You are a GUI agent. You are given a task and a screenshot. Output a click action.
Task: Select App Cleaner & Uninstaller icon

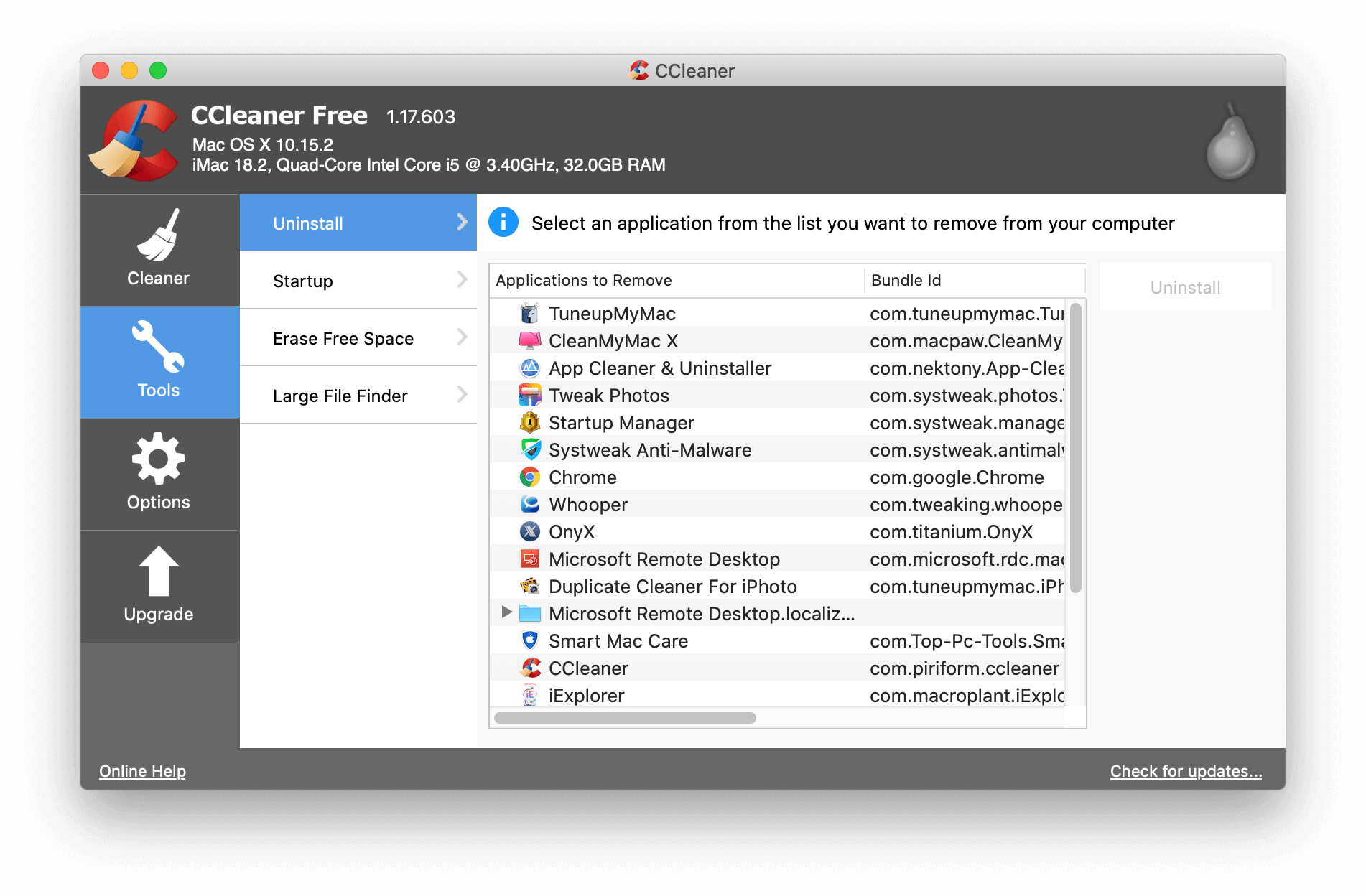pos(529,368)
